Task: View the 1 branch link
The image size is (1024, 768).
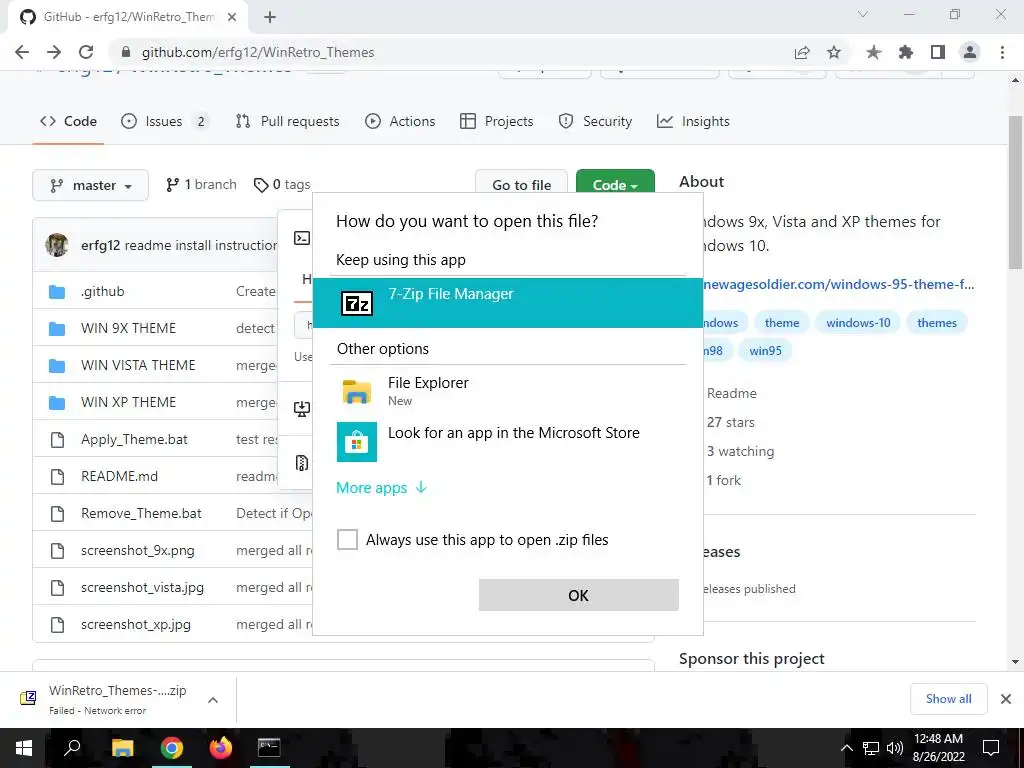Action: [x=201, y=185]
